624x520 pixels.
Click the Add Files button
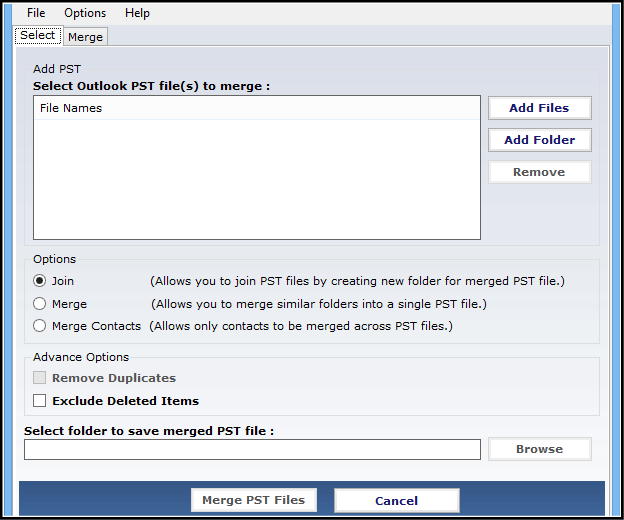click(x=539, y=108)
